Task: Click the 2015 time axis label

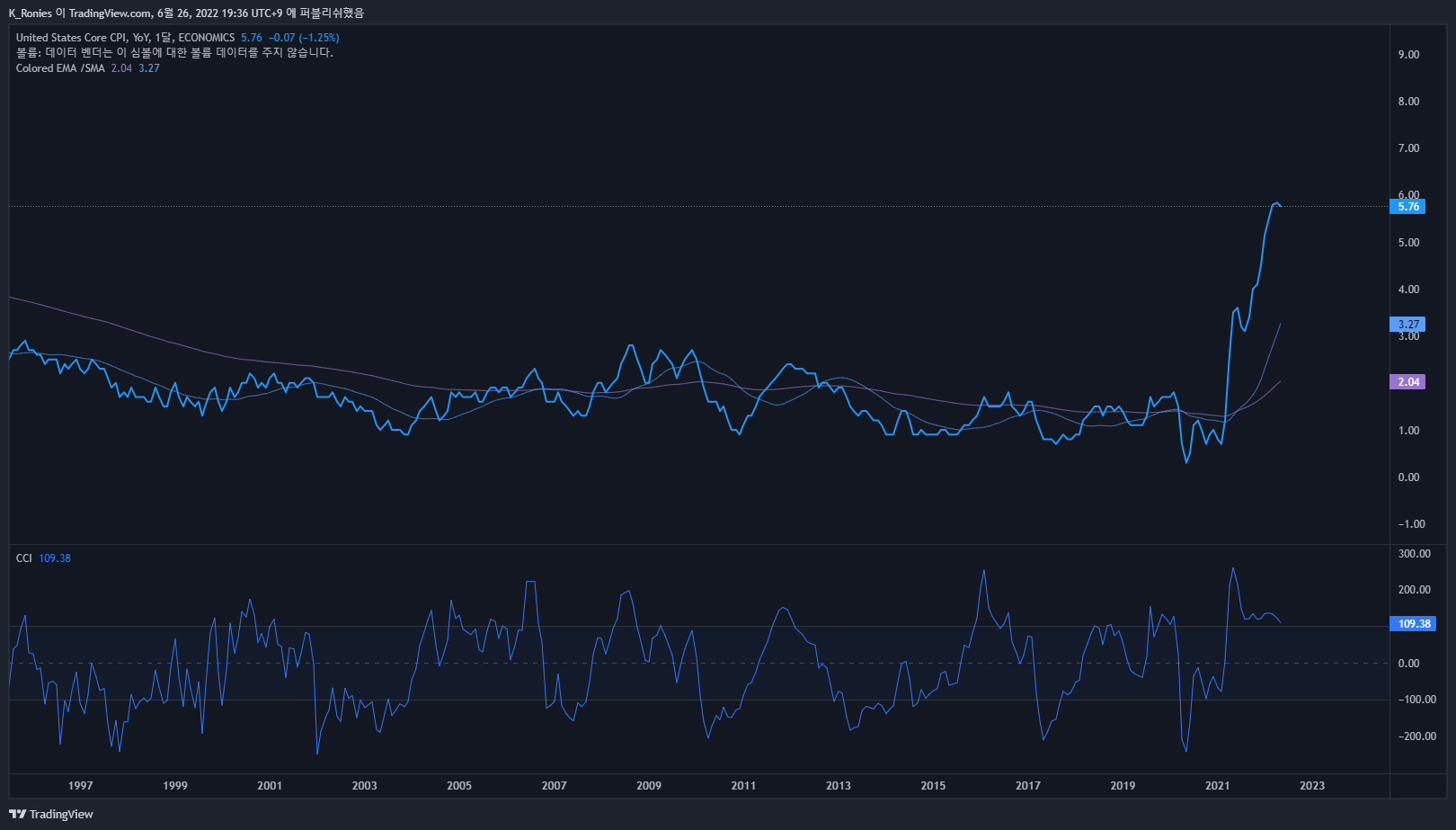Action: (933, 786)
